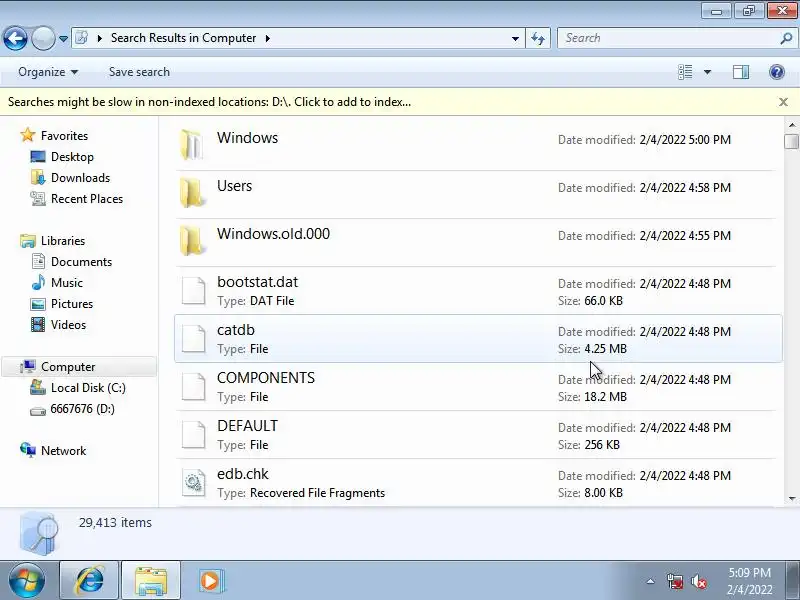This screenshot has height=600, width=800.
Task: Open the 6667676 (D:) drive
Action: pyautogui.click(x=82, y=409)
